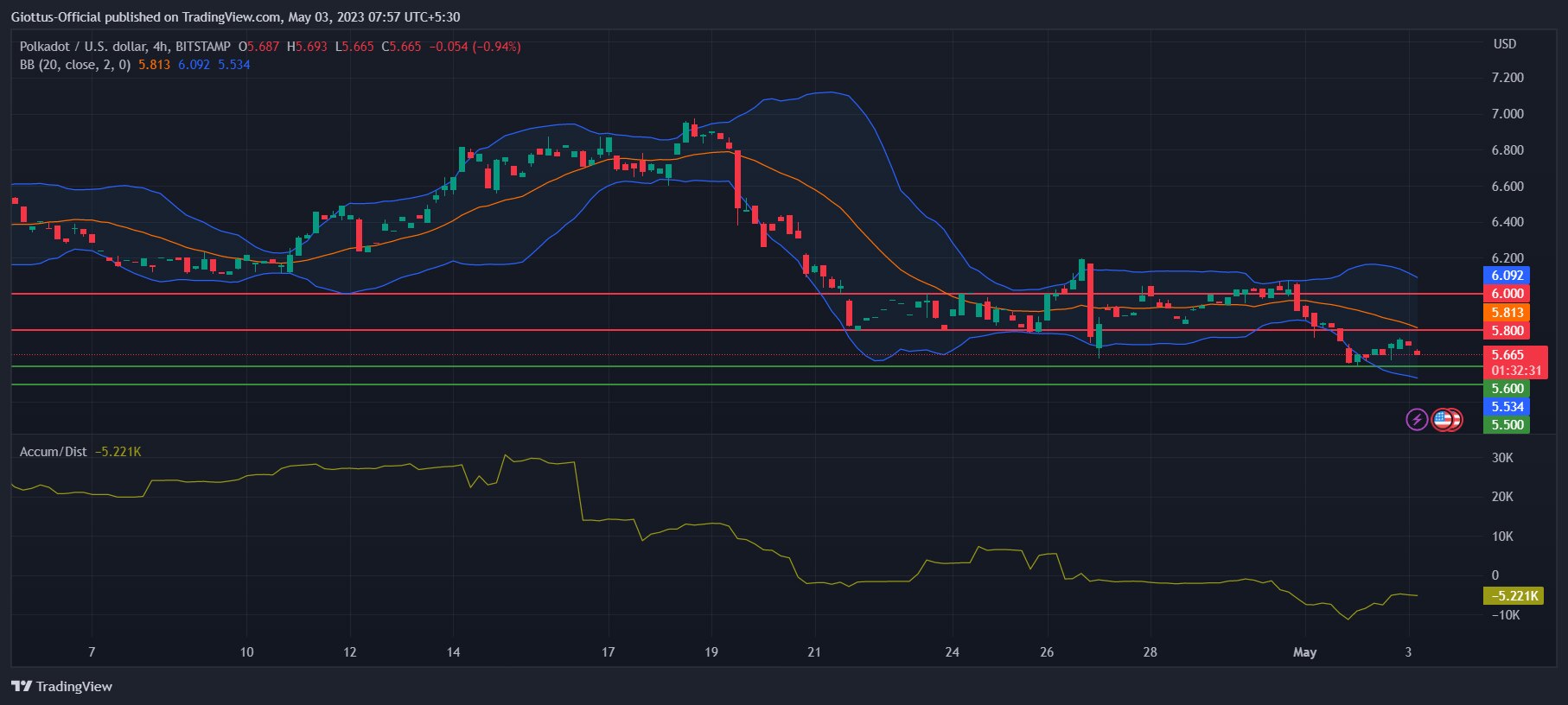This screenshot has height=705, width=1568.
Task: Select the Accum/Dist indicator label
Action: [53, 452]
